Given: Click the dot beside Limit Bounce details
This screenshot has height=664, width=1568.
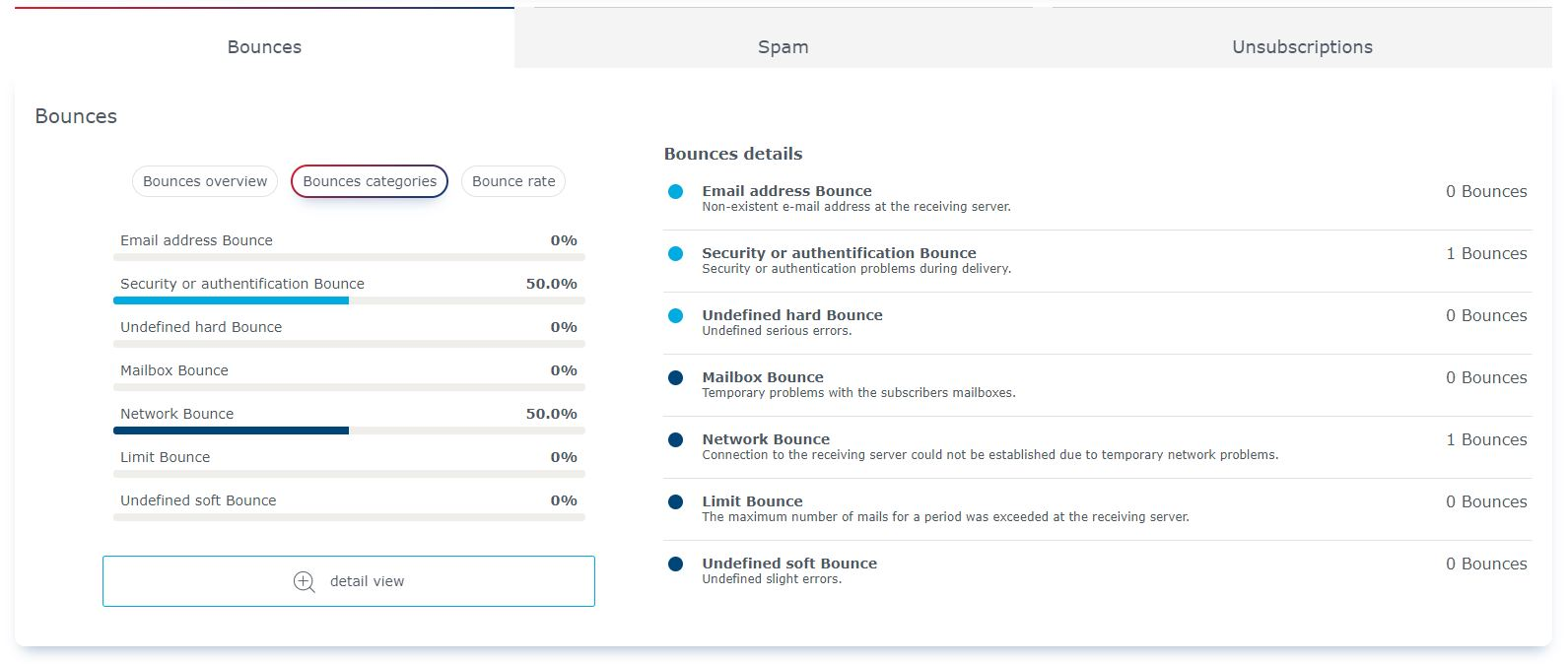Looking at the screenshot, I should 675,502.
